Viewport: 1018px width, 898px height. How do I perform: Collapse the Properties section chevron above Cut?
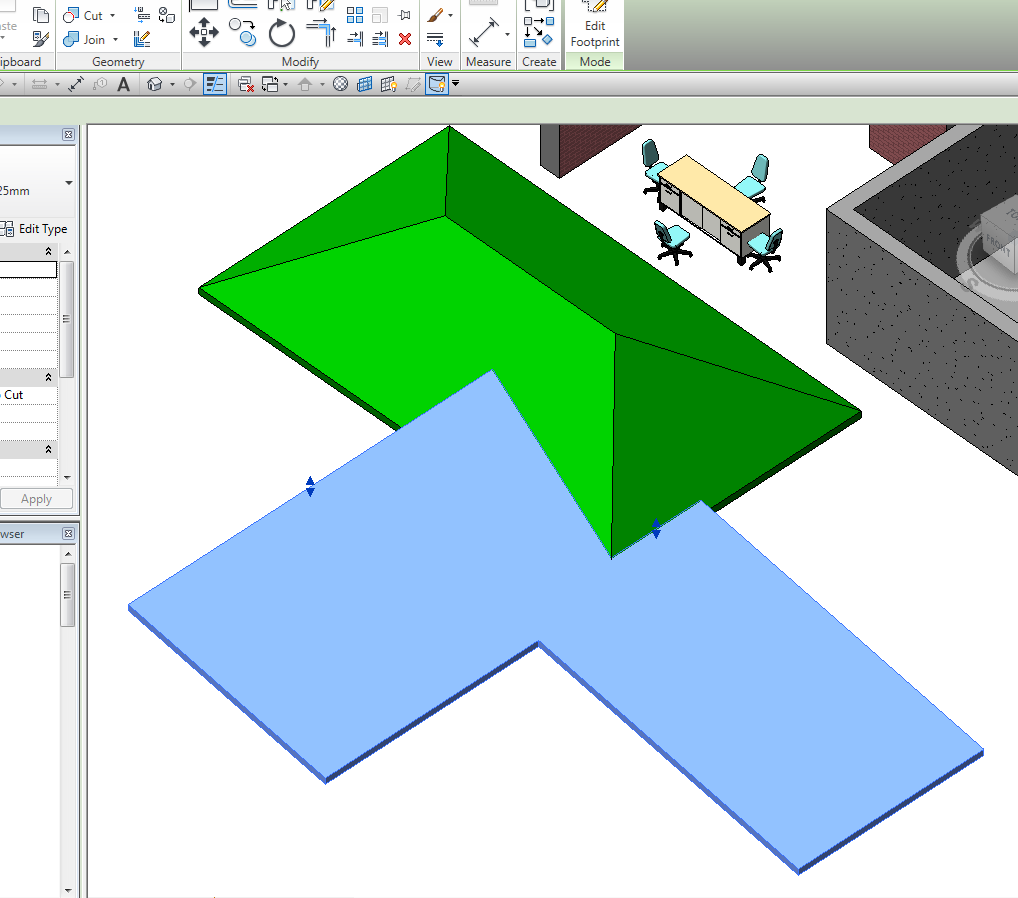pos(48,377)
